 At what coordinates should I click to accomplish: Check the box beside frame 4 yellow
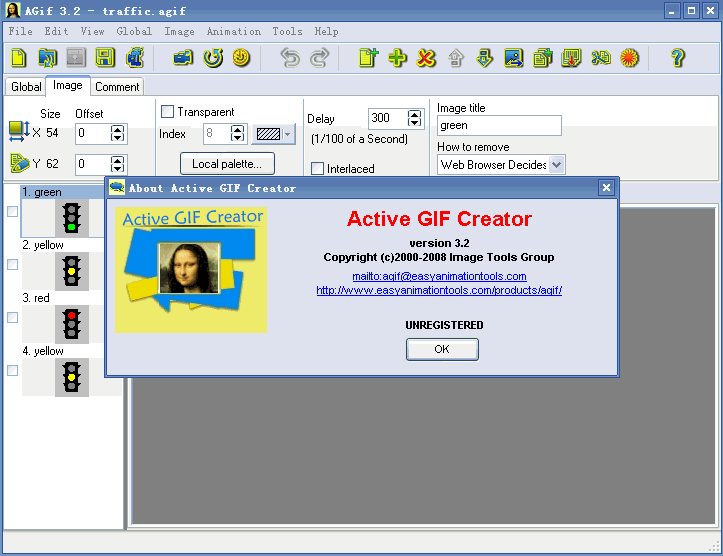tap(12, 371)
